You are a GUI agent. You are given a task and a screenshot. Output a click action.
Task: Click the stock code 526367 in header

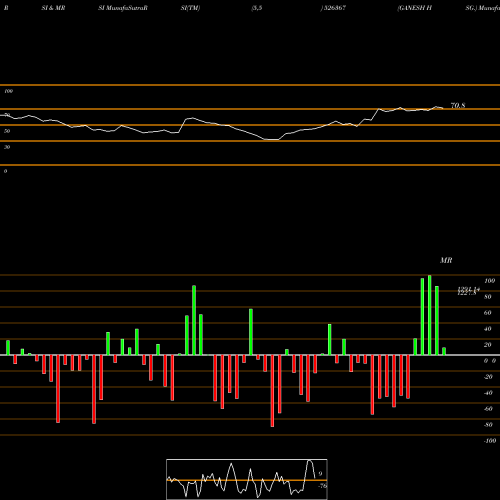334,8
